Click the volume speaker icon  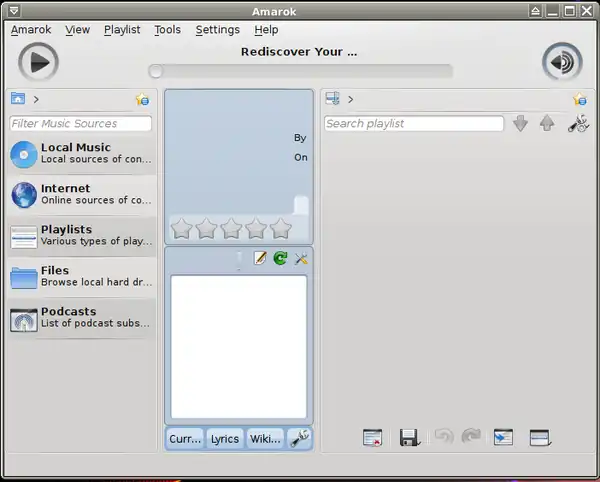point(562,63)
